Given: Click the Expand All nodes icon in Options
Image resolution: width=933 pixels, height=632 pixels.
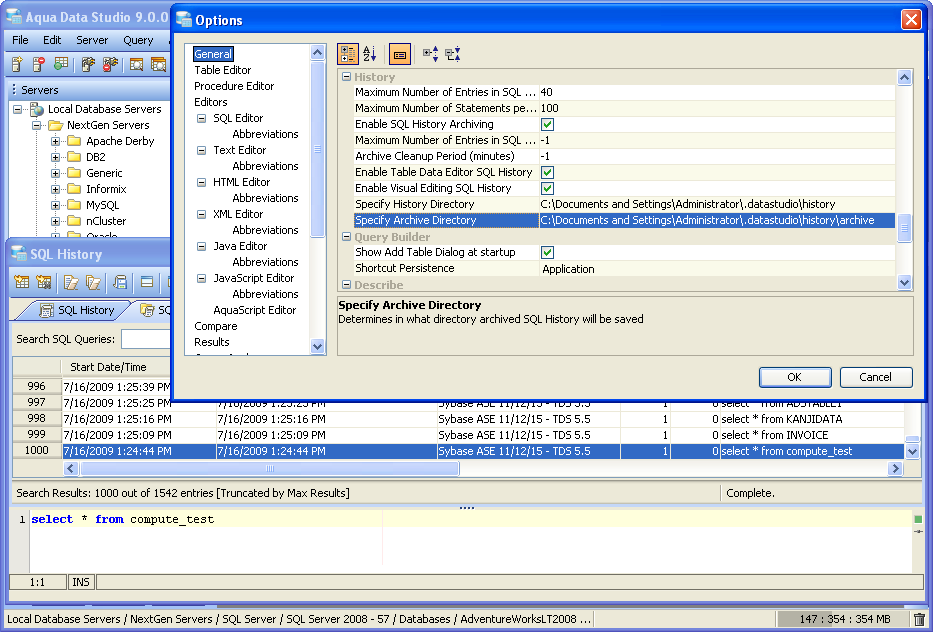Looking at the screenshot, I should pyautogui.click(x=431, y=54).
